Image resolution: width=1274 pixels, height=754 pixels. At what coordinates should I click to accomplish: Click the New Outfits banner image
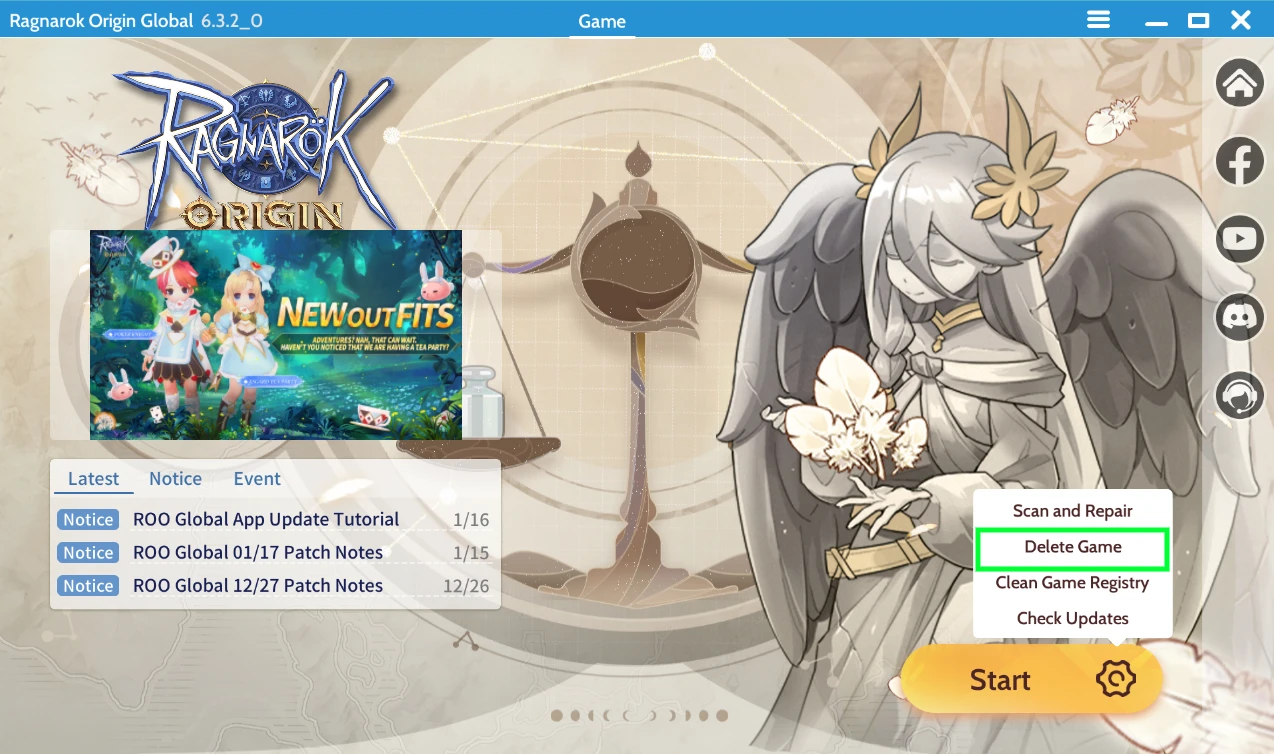tap(276, 335)
